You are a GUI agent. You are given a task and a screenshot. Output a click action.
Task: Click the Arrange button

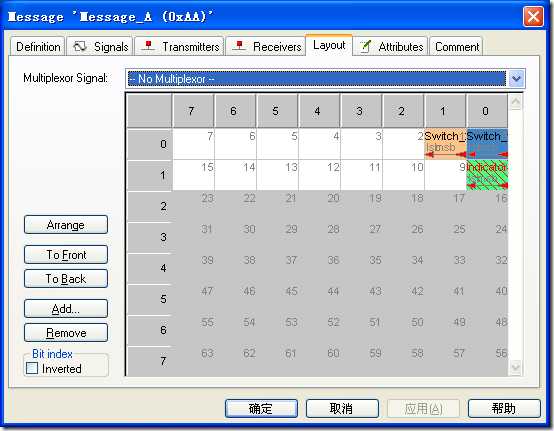pyautogui.click(x=66, y=225)
